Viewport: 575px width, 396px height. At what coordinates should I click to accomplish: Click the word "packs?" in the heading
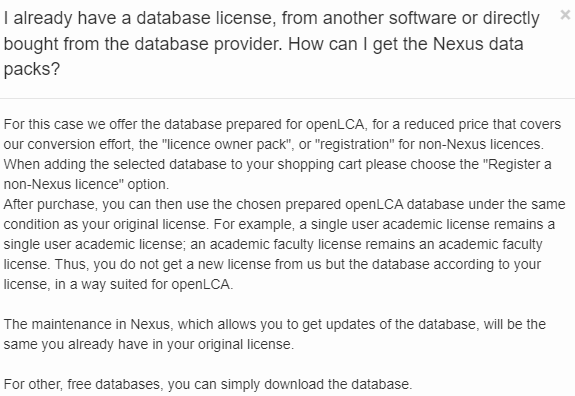(x=32, y=69)
